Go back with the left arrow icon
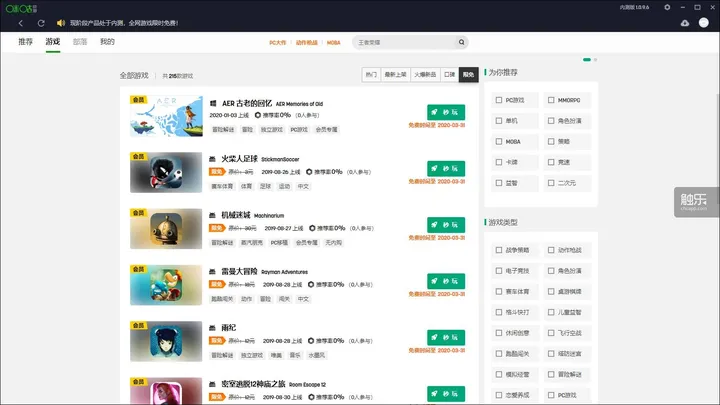 click(21, 23)
